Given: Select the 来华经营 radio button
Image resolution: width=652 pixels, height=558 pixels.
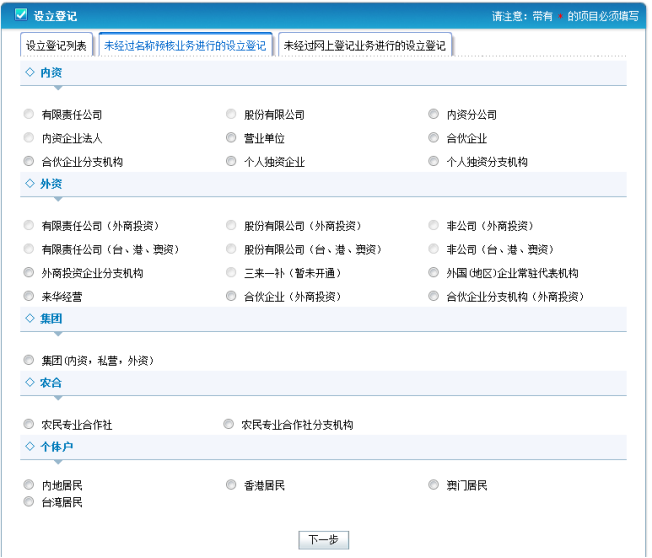Looking at the screenshot, I should click(29, 296).
